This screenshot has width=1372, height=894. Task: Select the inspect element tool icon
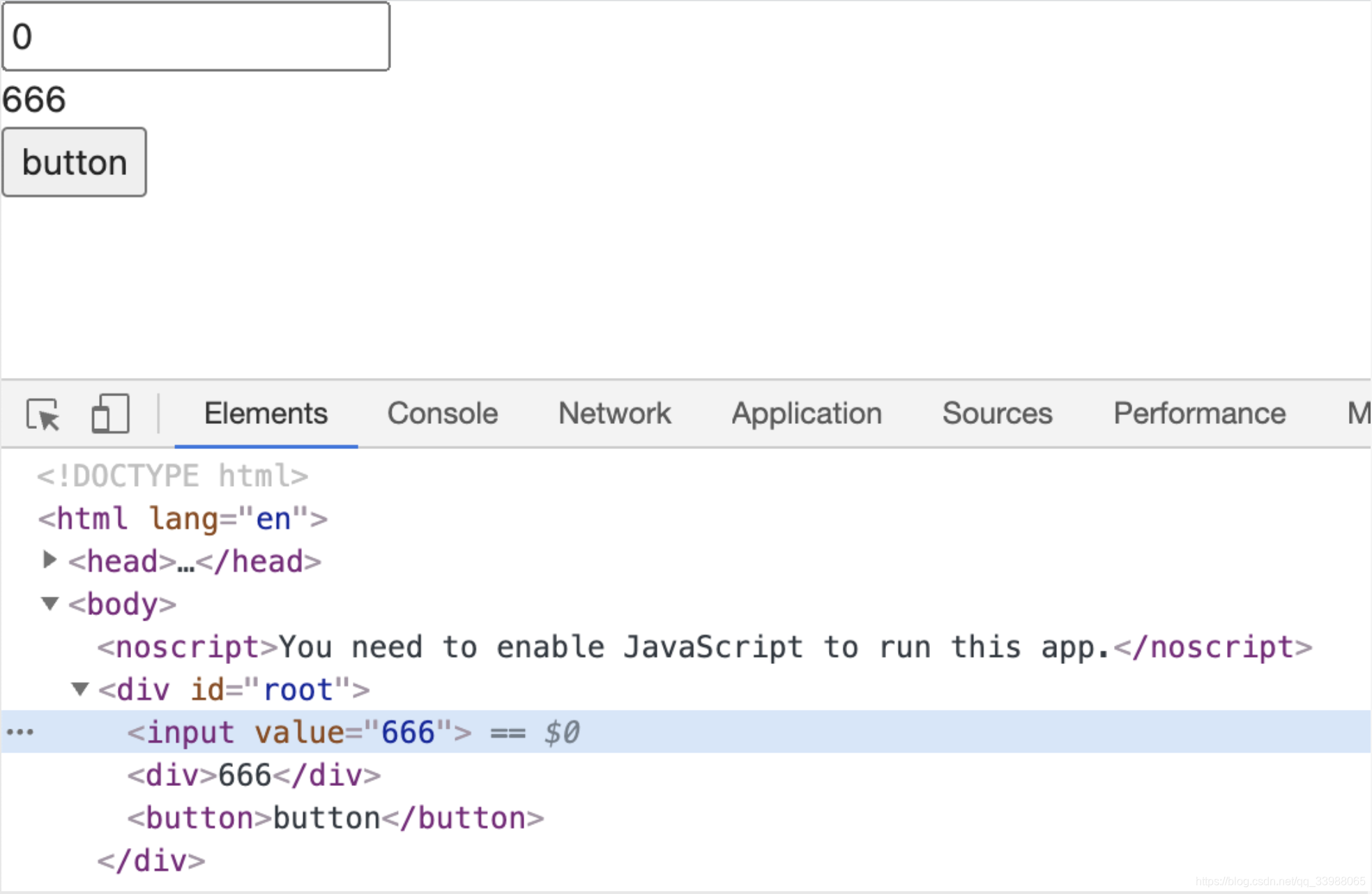pos(42,414)
